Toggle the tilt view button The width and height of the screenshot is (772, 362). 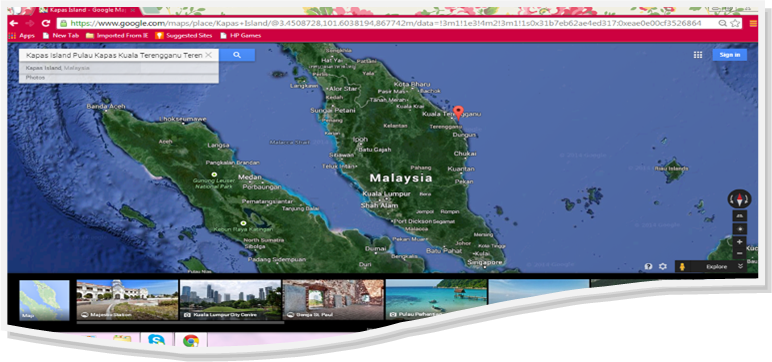pyautogui.click(x=740, y=216)
